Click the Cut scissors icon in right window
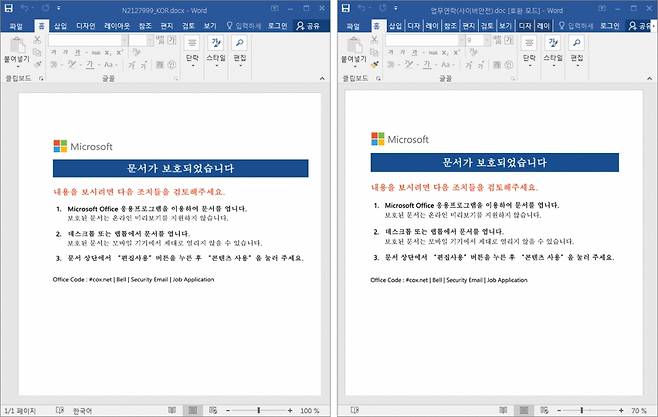This screenshot has width=658, height=417. click(x=374, y=40)
